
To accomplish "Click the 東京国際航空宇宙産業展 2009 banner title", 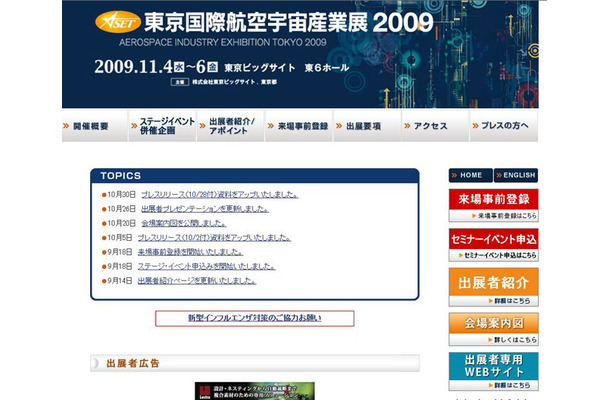I will [288, 23].
